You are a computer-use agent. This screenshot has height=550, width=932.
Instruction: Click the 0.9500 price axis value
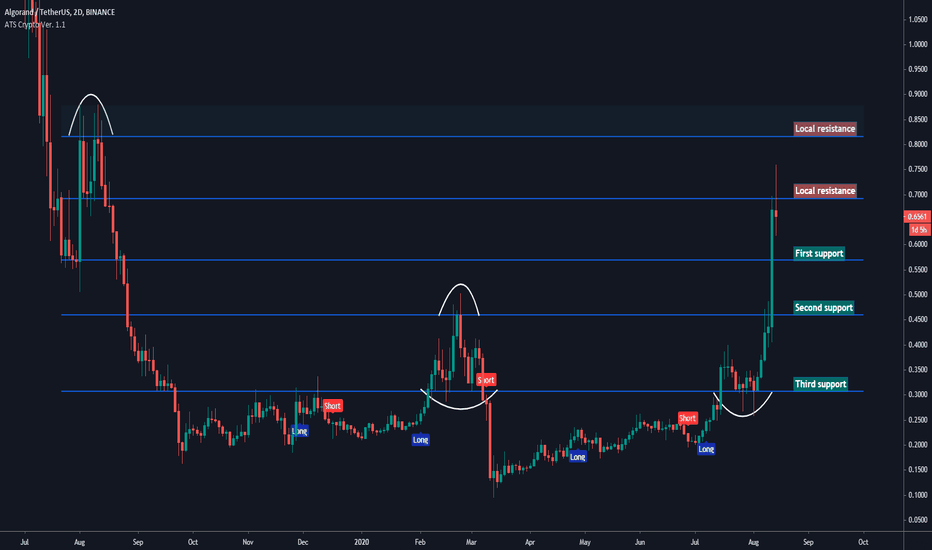(918, 70)
